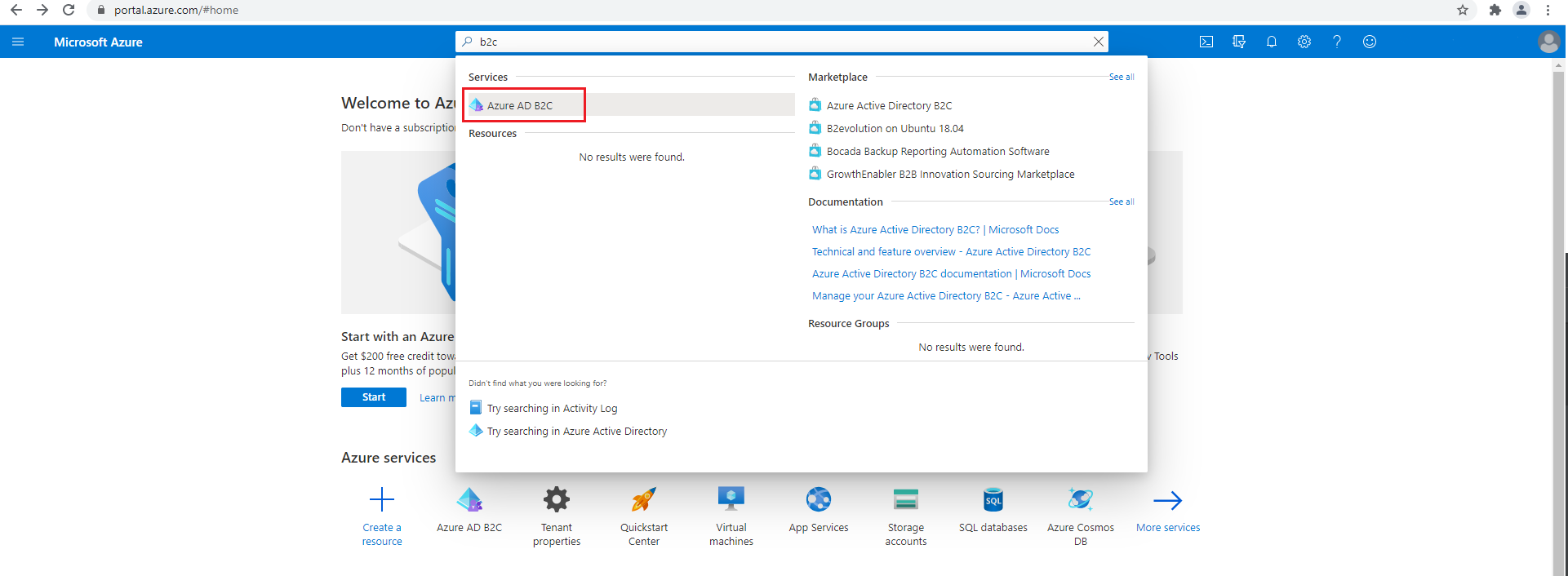Screen dimensions: 1568x576
Task: Open the SQL databases service icon
Action: (x=993, y=499)
